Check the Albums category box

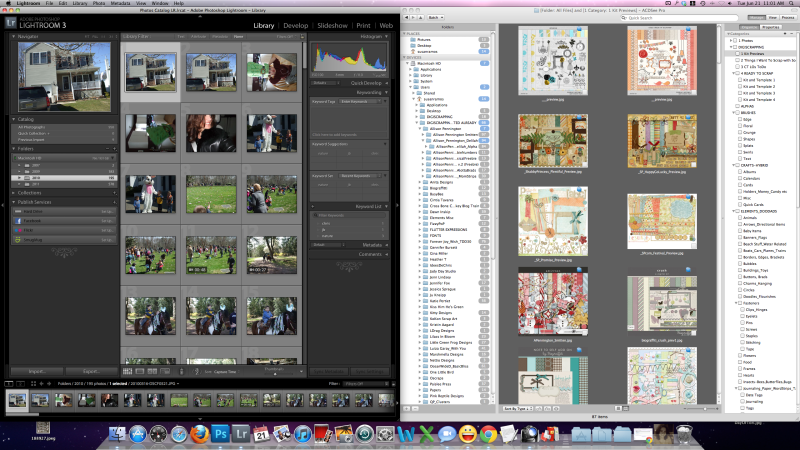pos(740,172)
